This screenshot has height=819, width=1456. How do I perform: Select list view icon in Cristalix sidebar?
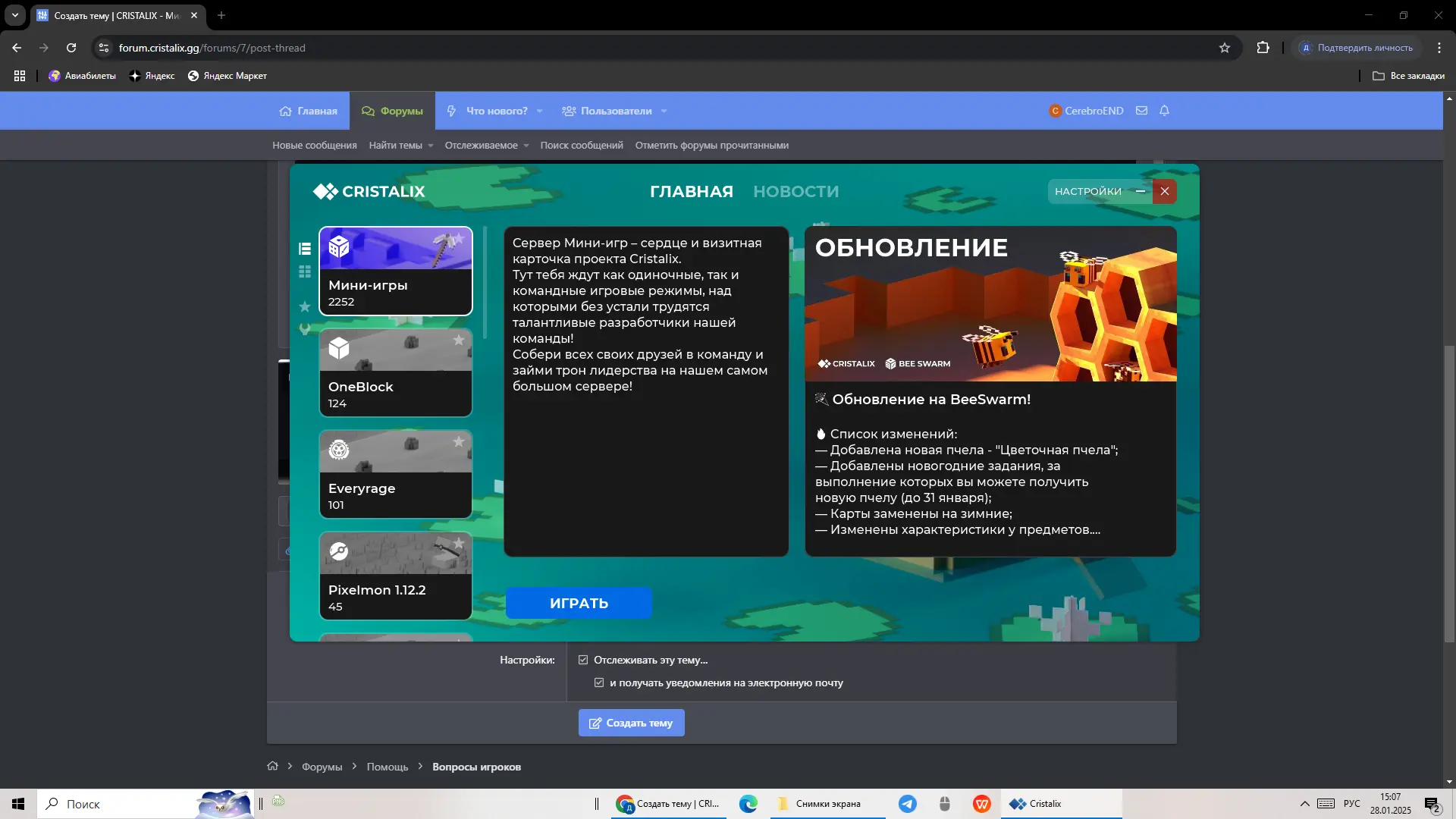tap(305, 249)
